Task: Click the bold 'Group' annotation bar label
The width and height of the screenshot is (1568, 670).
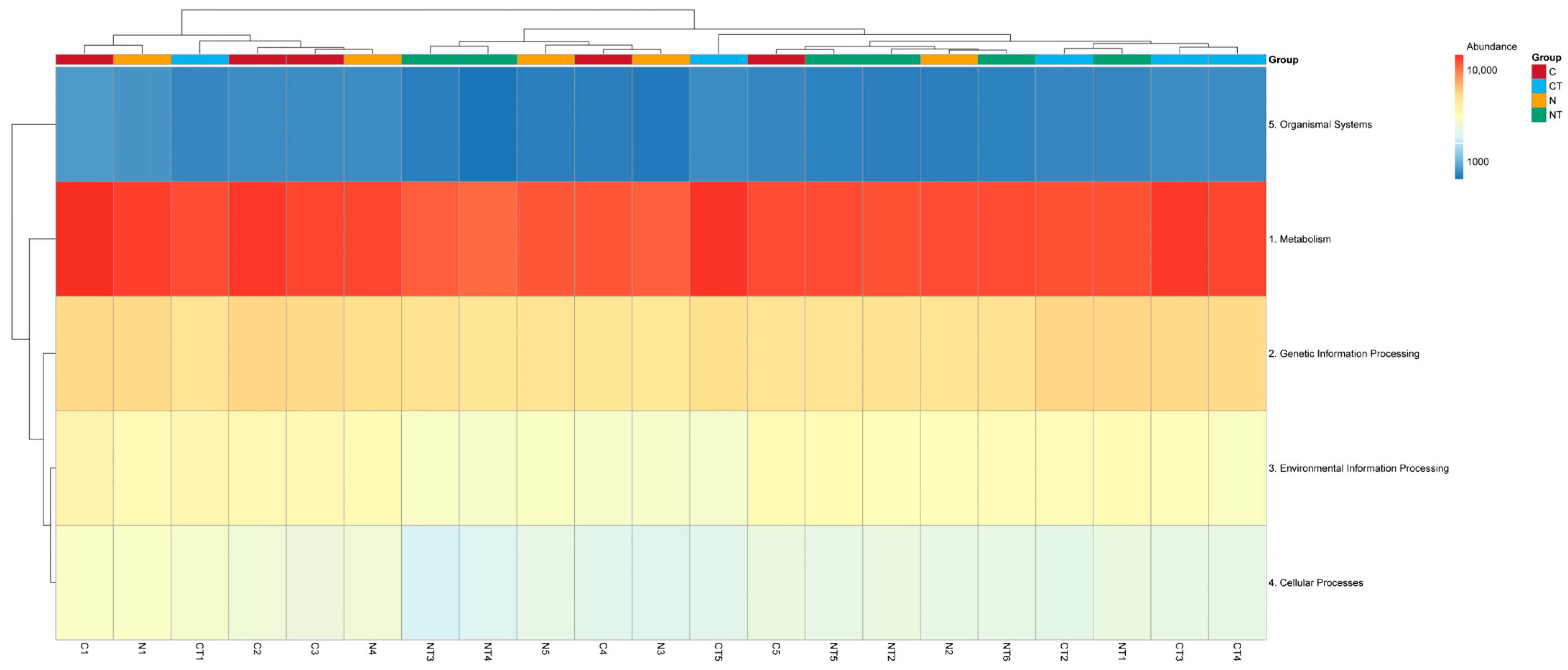Action: point(1283,60)
